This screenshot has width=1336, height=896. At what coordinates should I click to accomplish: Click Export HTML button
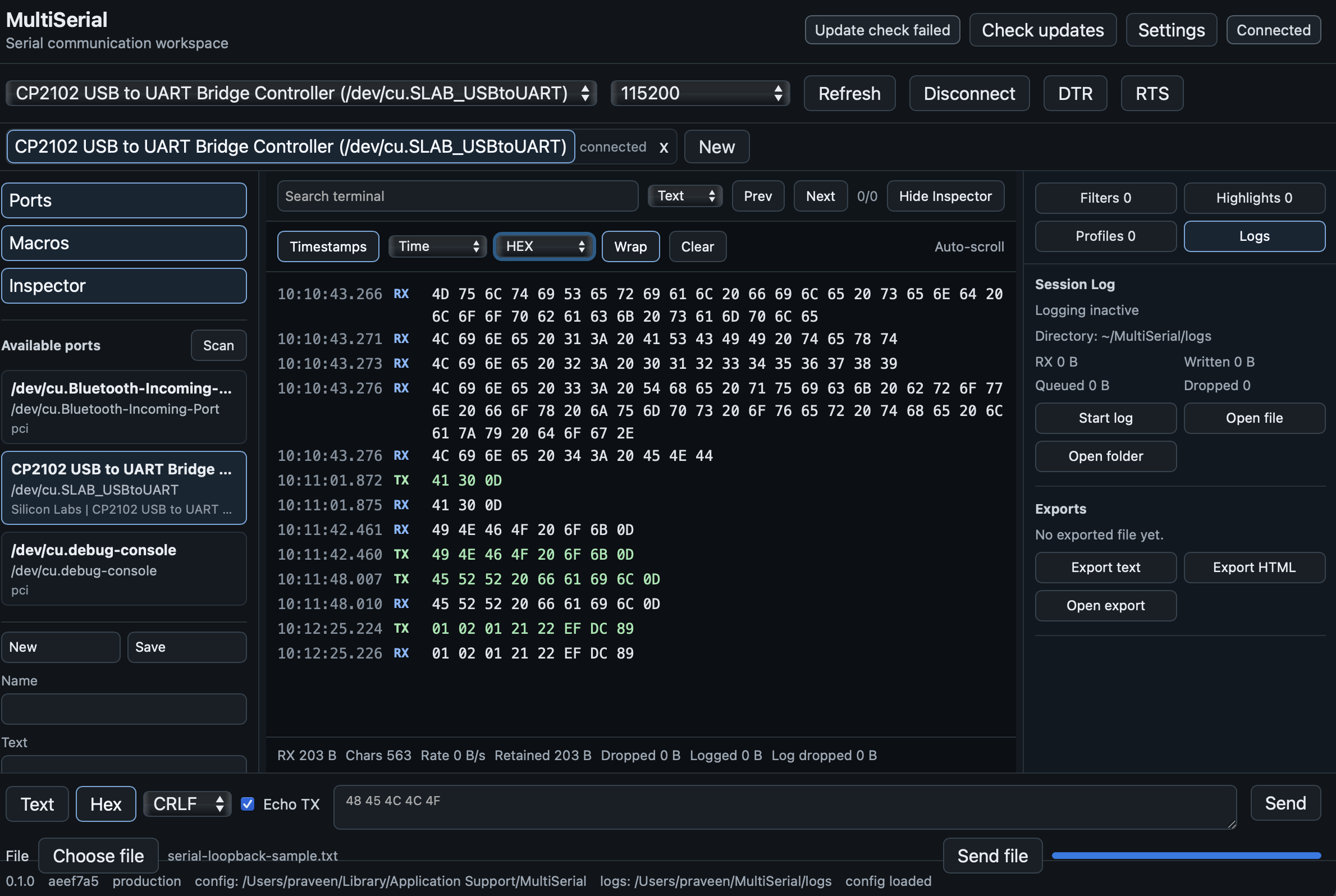(x=1254, y=567)
